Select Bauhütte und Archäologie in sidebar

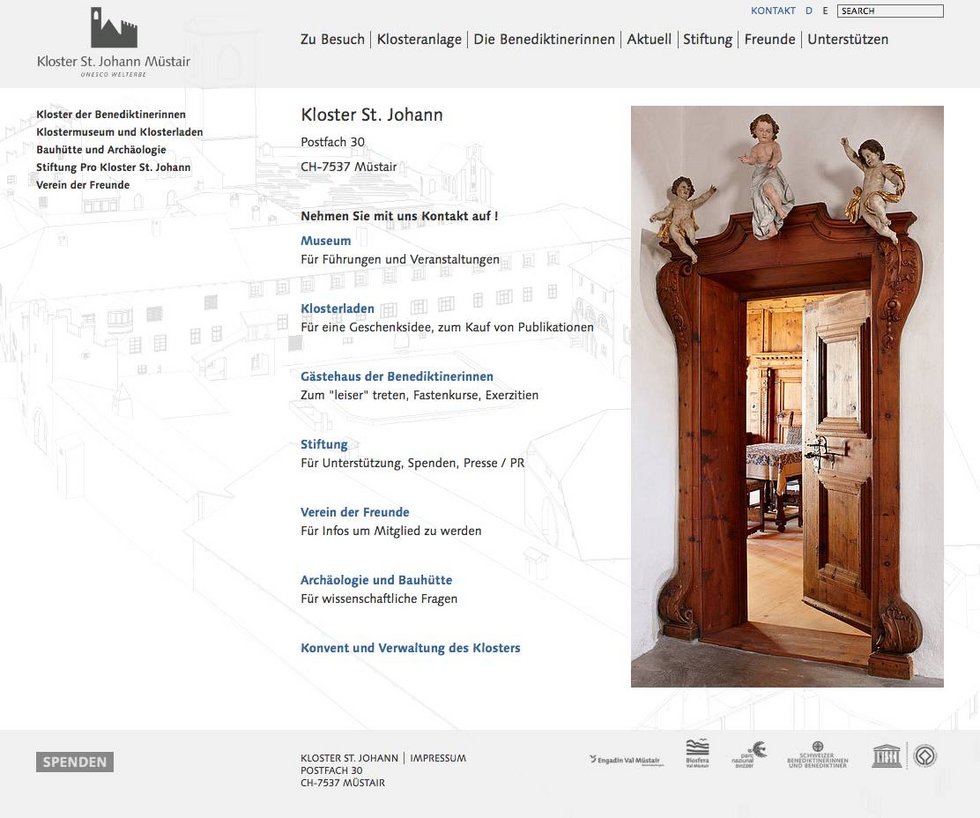pos(101,150)
